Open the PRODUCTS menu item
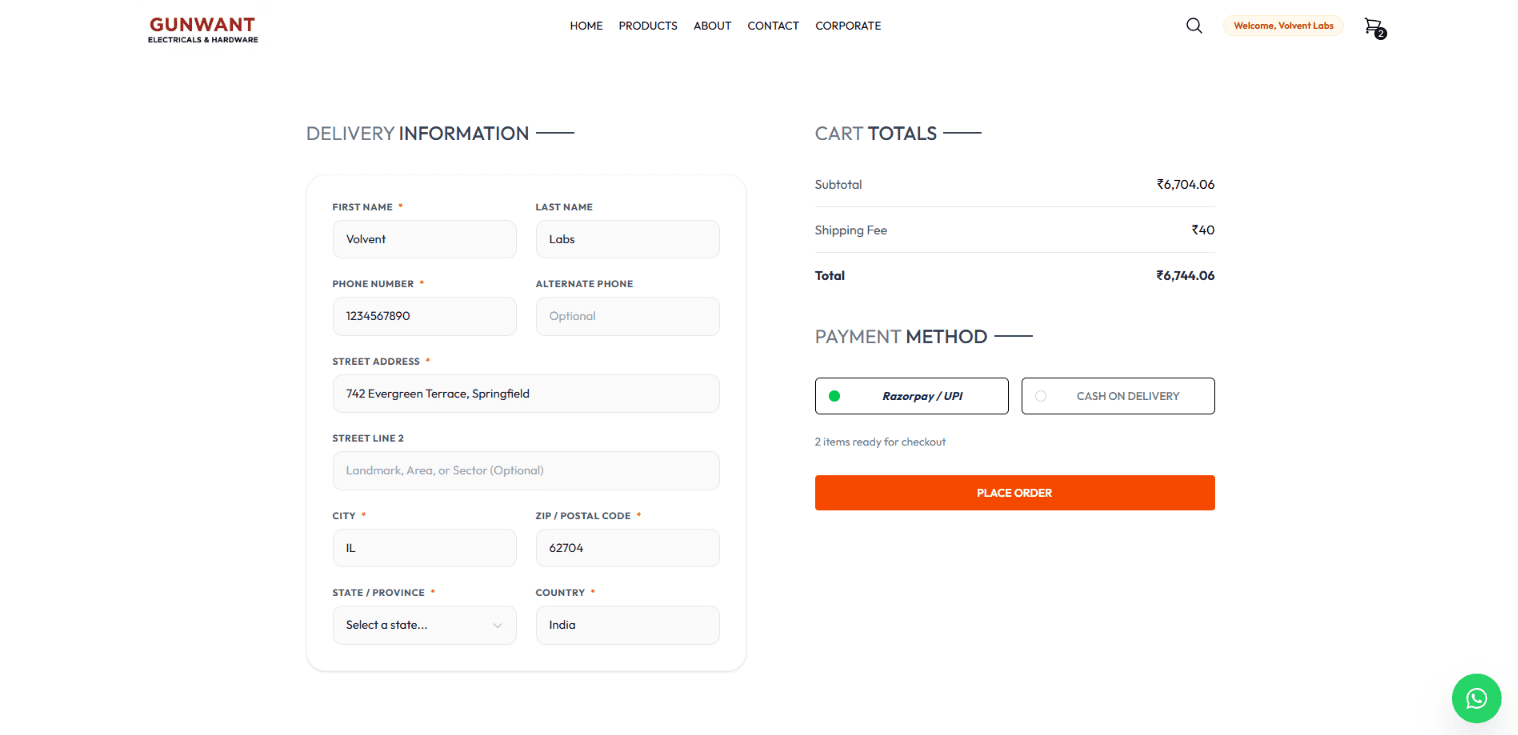This screenshot has width=1518, height=735. point(648,26)
